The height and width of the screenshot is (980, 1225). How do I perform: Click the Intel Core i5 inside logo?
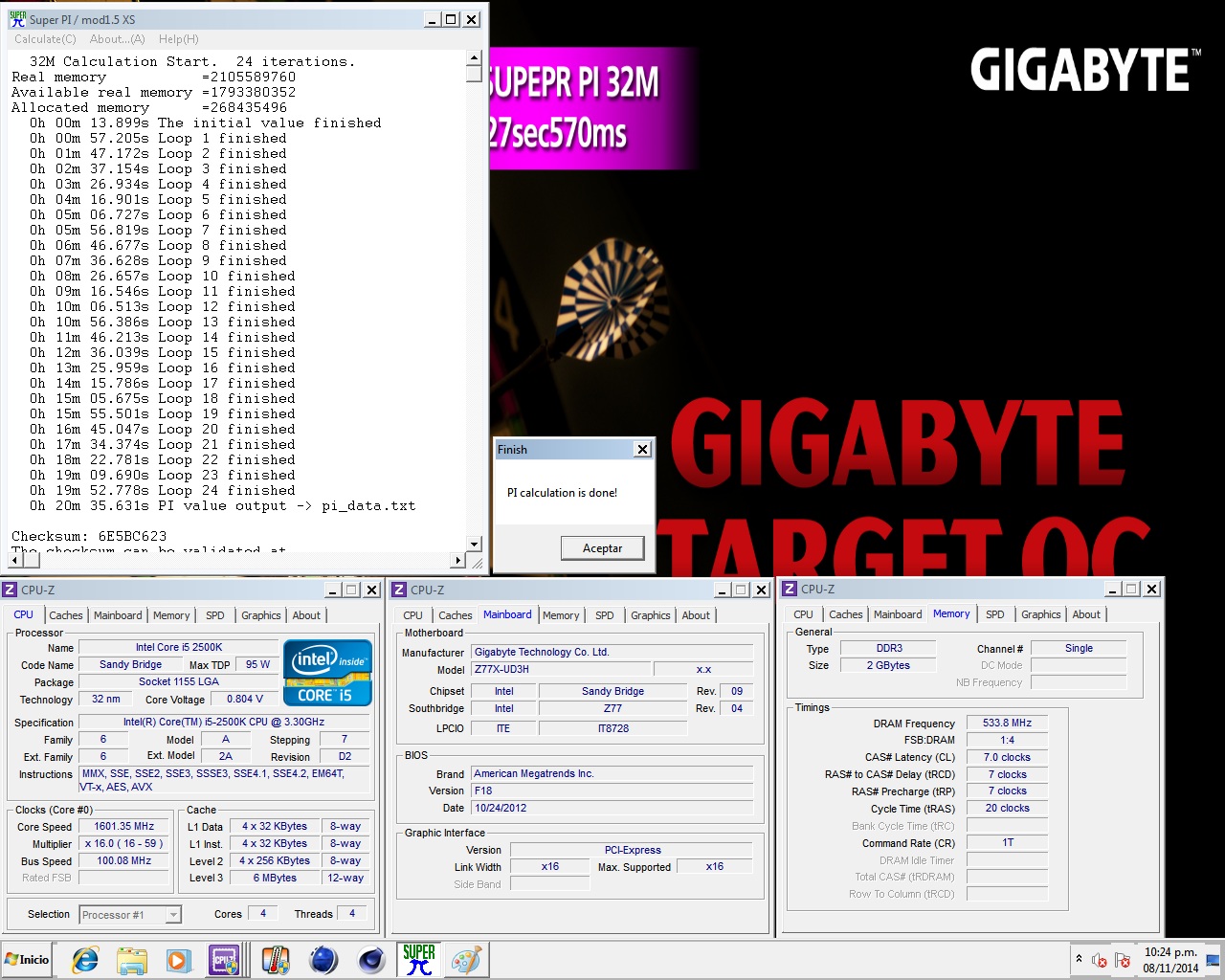(327, 673)
